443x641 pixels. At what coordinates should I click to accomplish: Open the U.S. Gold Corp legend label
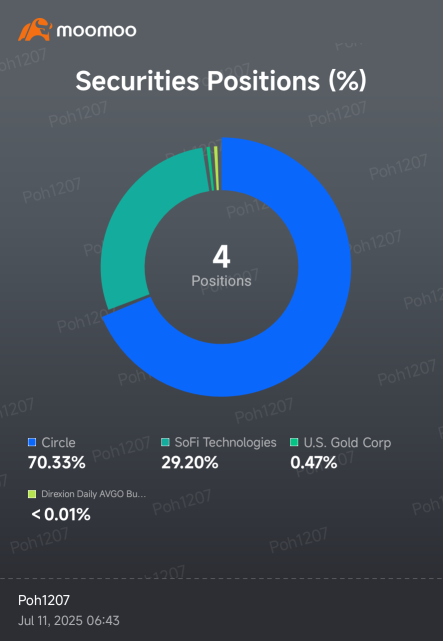pos(347,443)
